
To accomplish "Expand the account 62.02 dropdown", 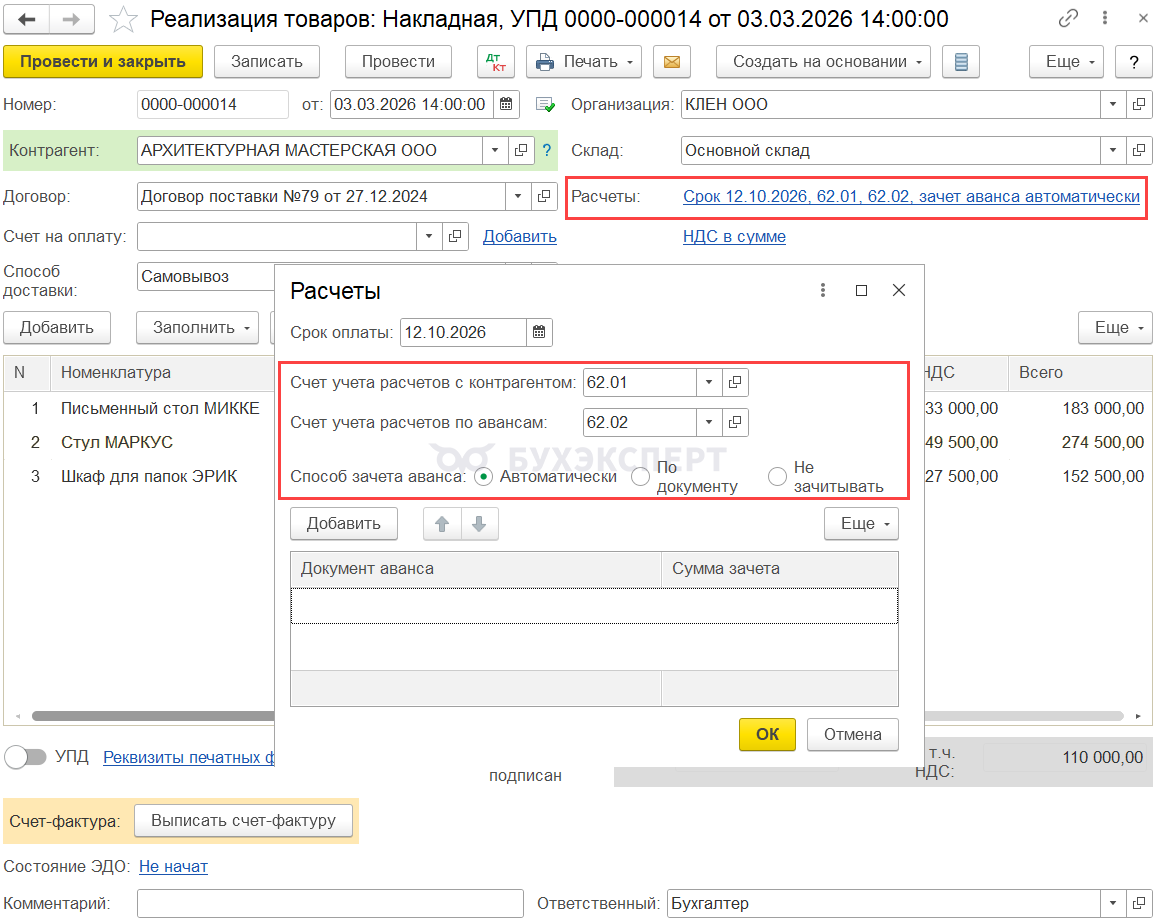I will [709, 423].
